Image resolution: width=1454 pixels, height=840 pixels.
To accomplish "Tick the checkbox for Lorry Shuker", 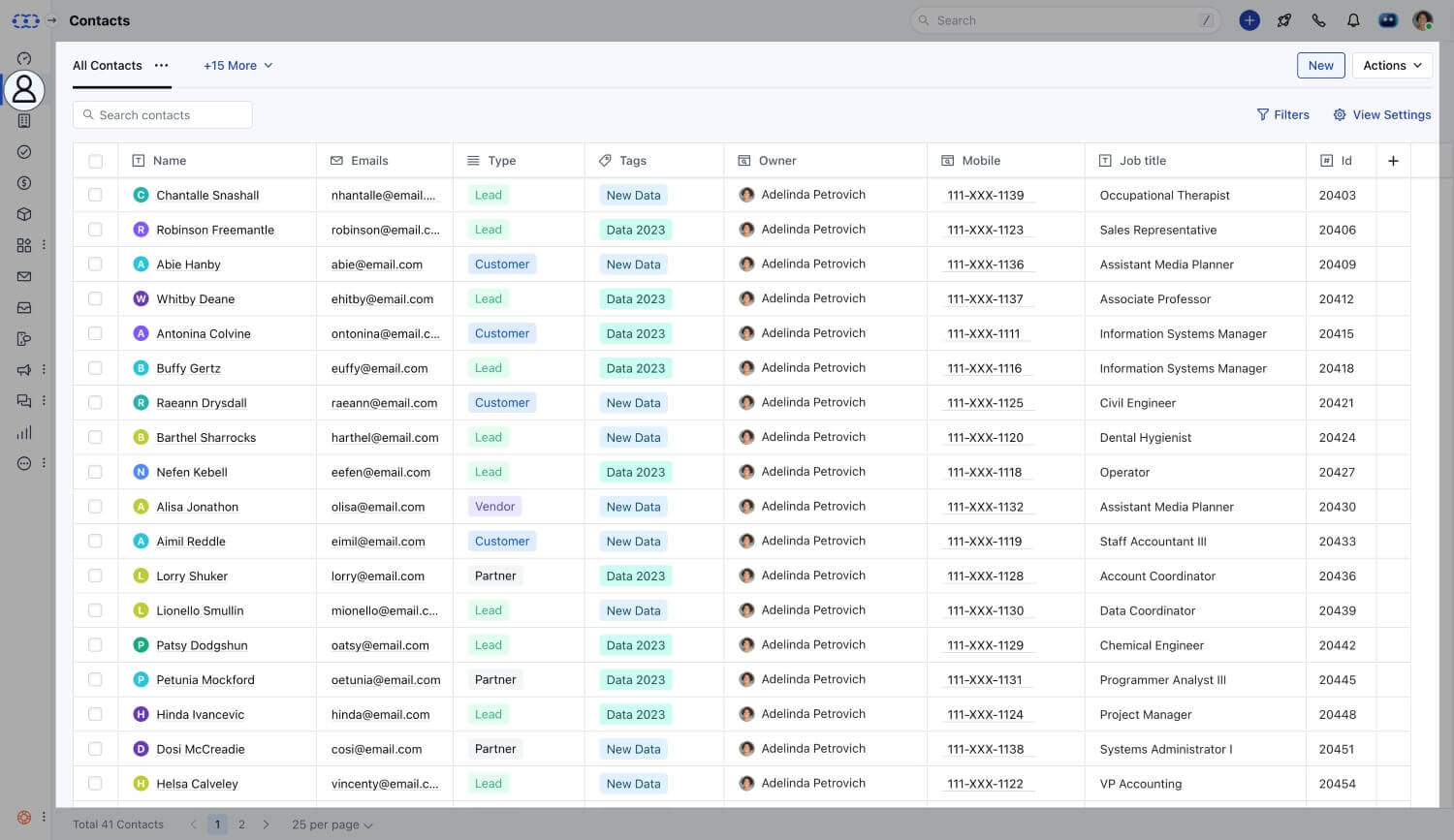I will 95,576.
